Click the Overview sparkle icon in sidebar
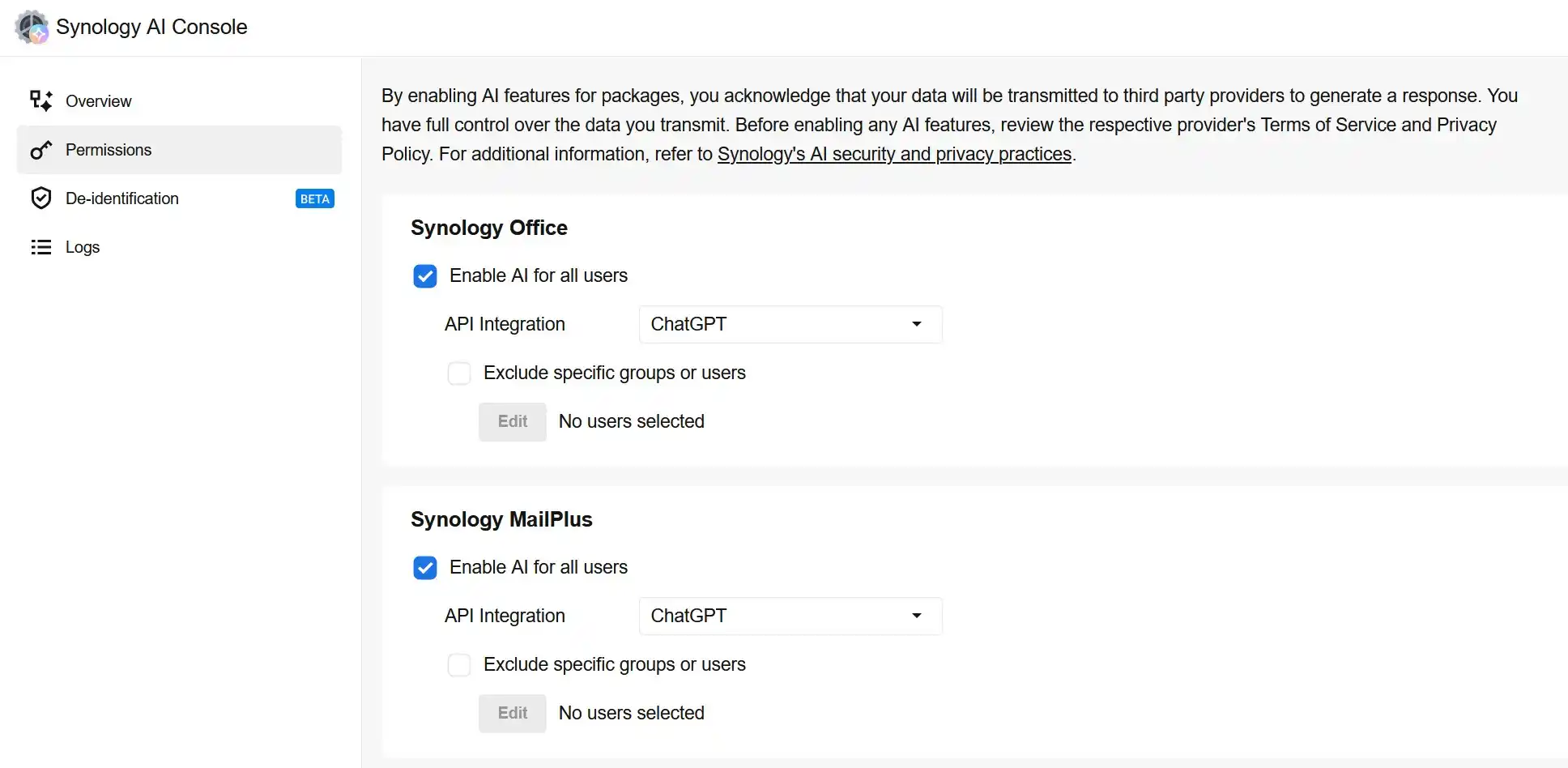This screenshot has height=768, width=1568. pos(41,100)
